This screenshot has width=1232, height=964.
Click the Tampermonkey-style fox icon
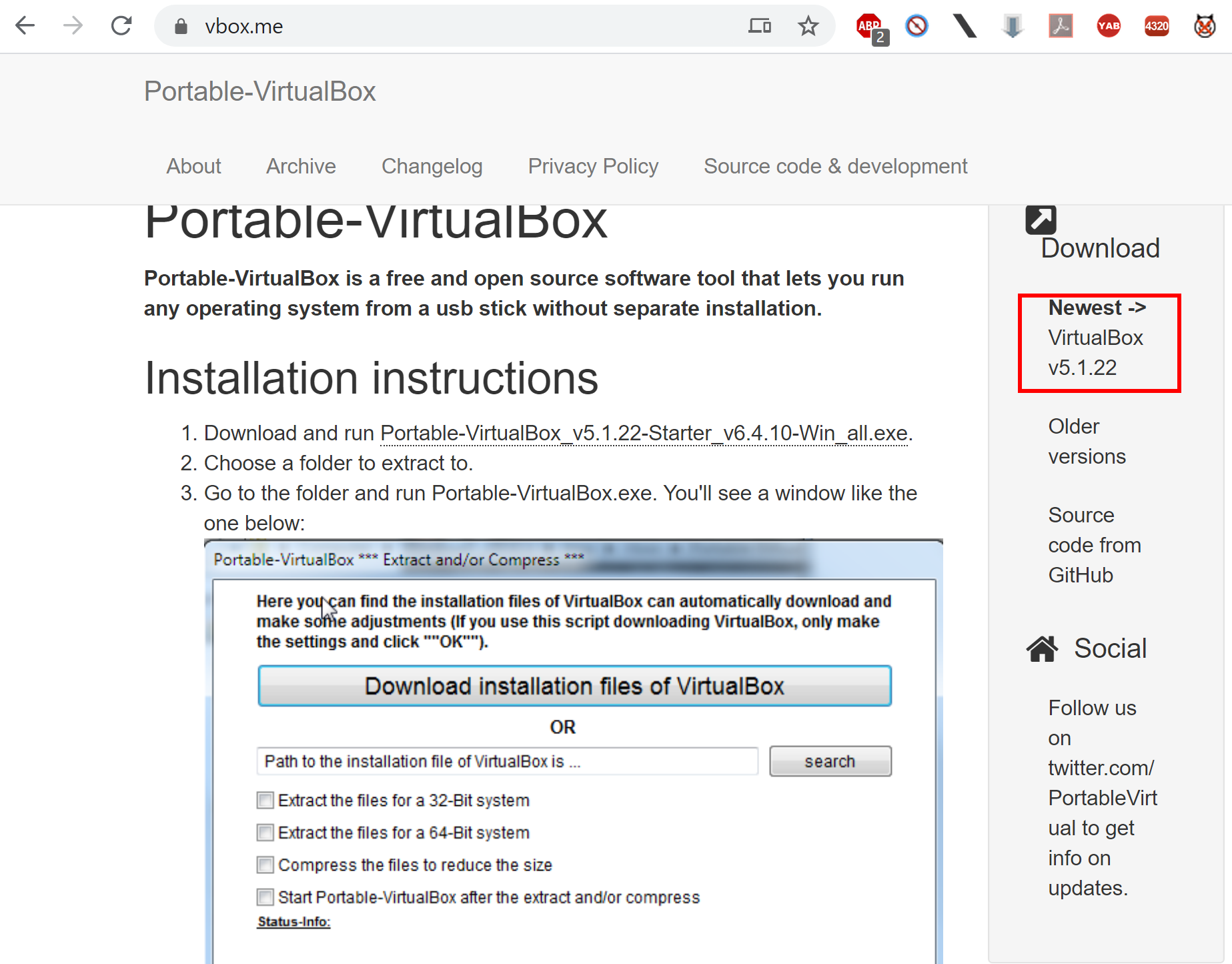1205,26
